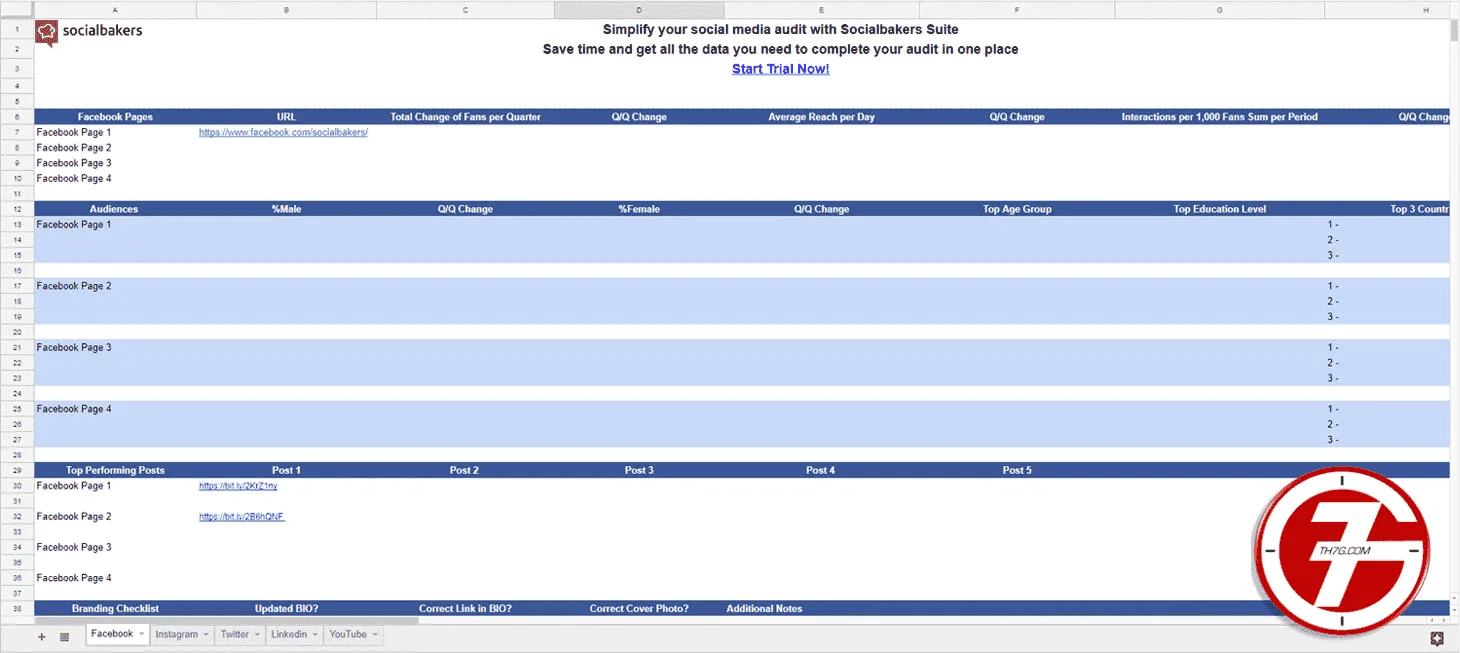Open the facebook.com/socialbakers URL link
This screenshot has height=653, width=1460.
point(284,132)
